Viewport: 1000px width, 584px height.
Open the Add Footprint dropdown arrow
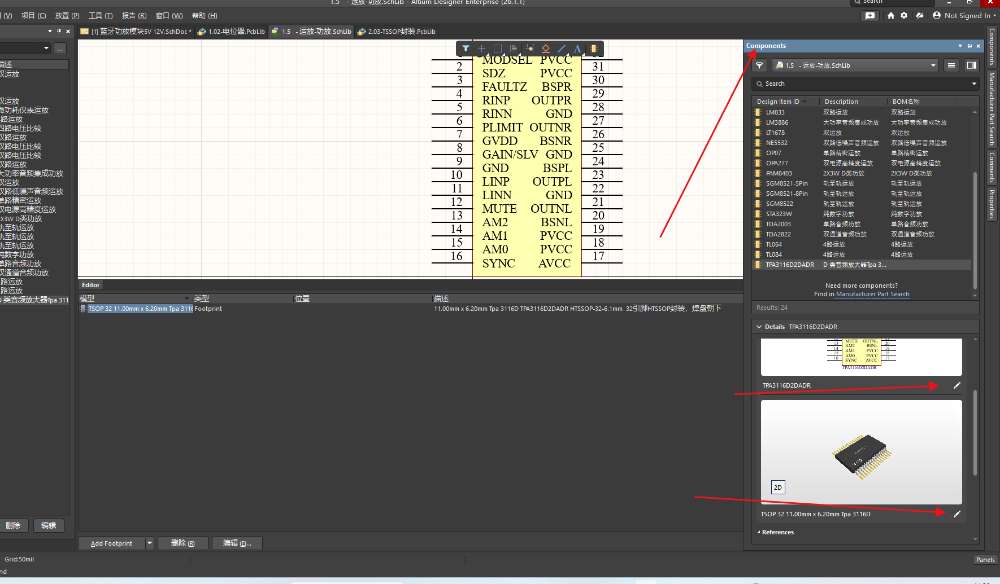point(149,543)
